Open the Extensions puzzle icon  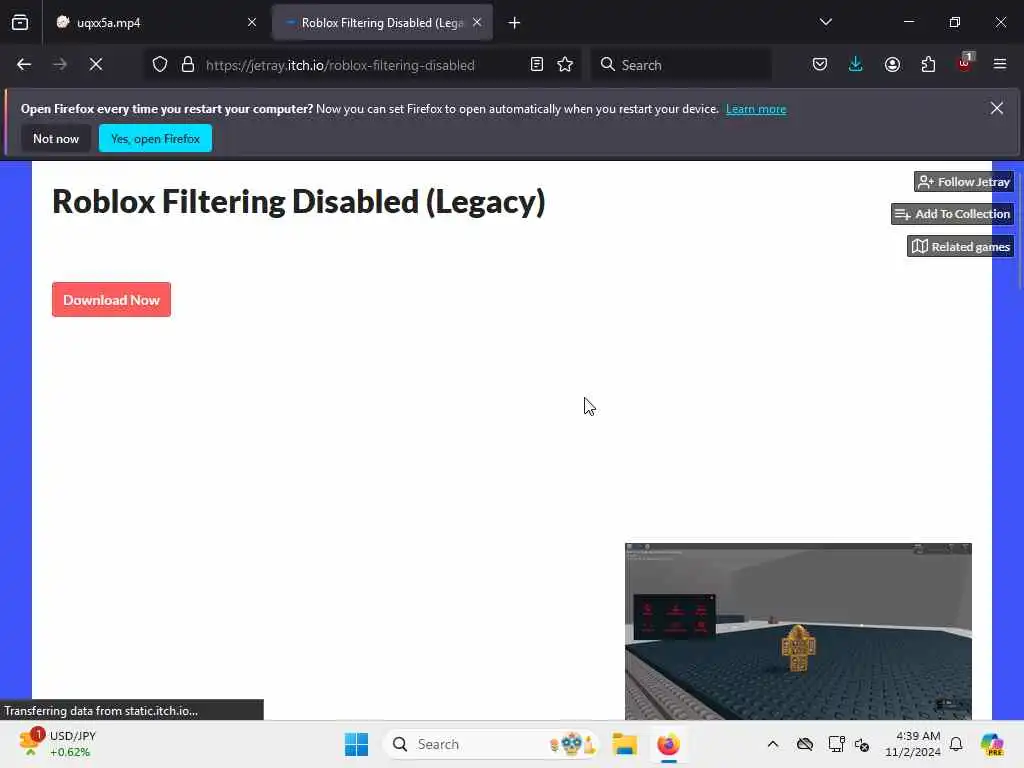click(x=928, y=65)
